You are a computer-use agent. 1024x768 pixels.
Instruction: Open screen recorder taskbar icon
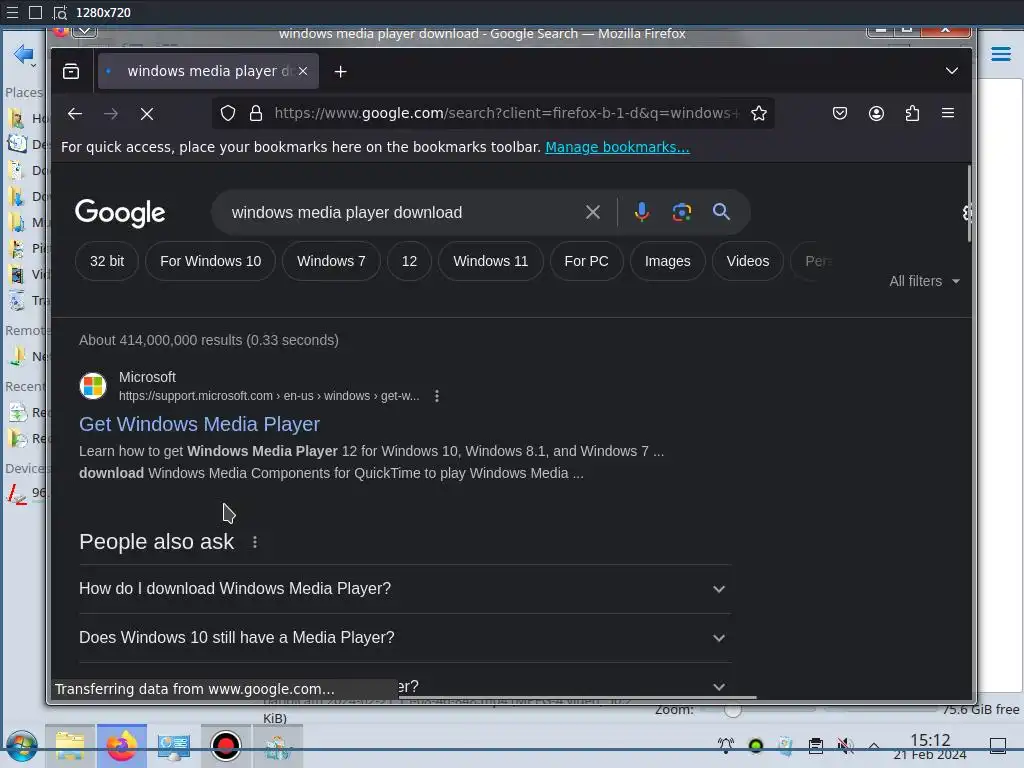225,746
